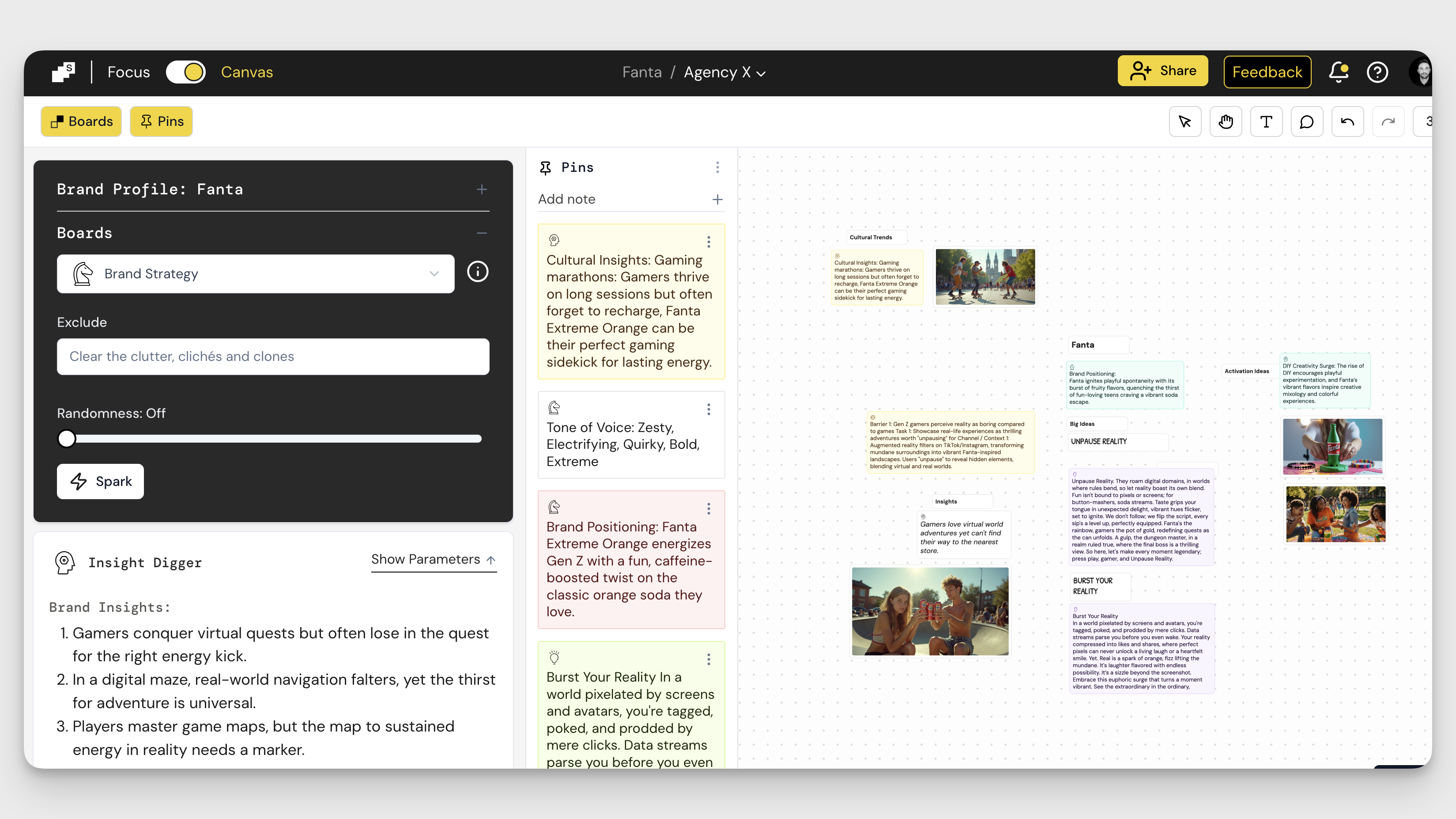The image size is (1456, 819).
Task: Choose the comment bubble tool
Action: point(1307,121)
